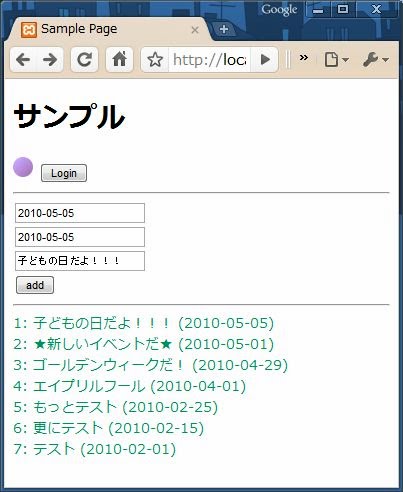Viewport: 403px width, 492px height.
Task: Focus the http://loc address bar
Action: coord(209,60)
